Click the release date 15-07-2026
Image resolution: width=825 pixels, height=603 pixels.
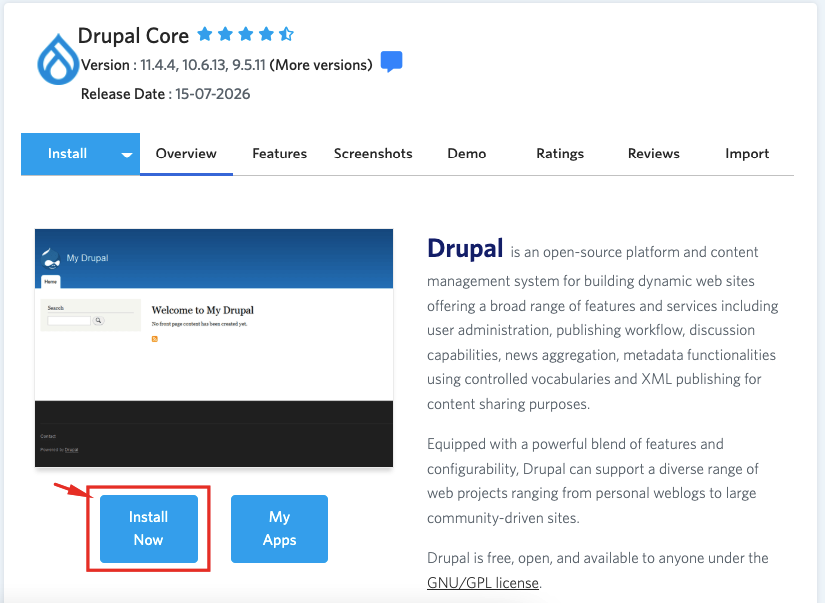coord(213,94)
